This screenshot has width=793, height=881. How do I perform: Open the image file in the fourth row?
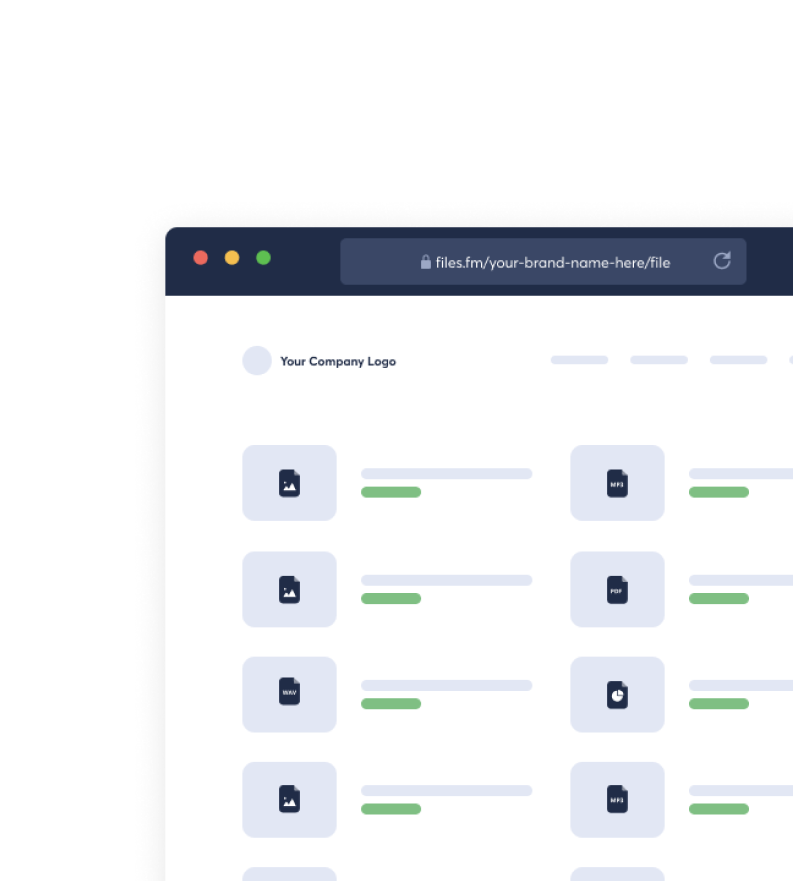point(289,799)
